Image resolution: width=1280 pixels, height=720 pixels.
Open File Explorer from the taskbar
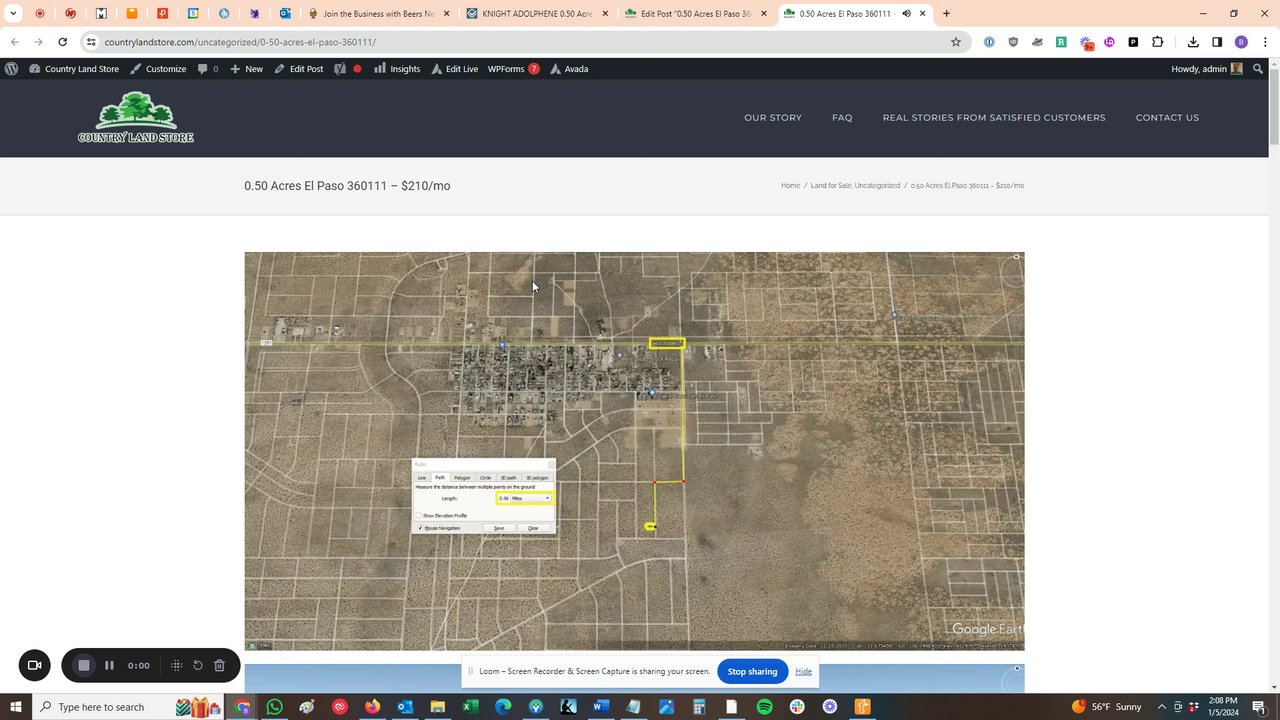tap(437, 707)
